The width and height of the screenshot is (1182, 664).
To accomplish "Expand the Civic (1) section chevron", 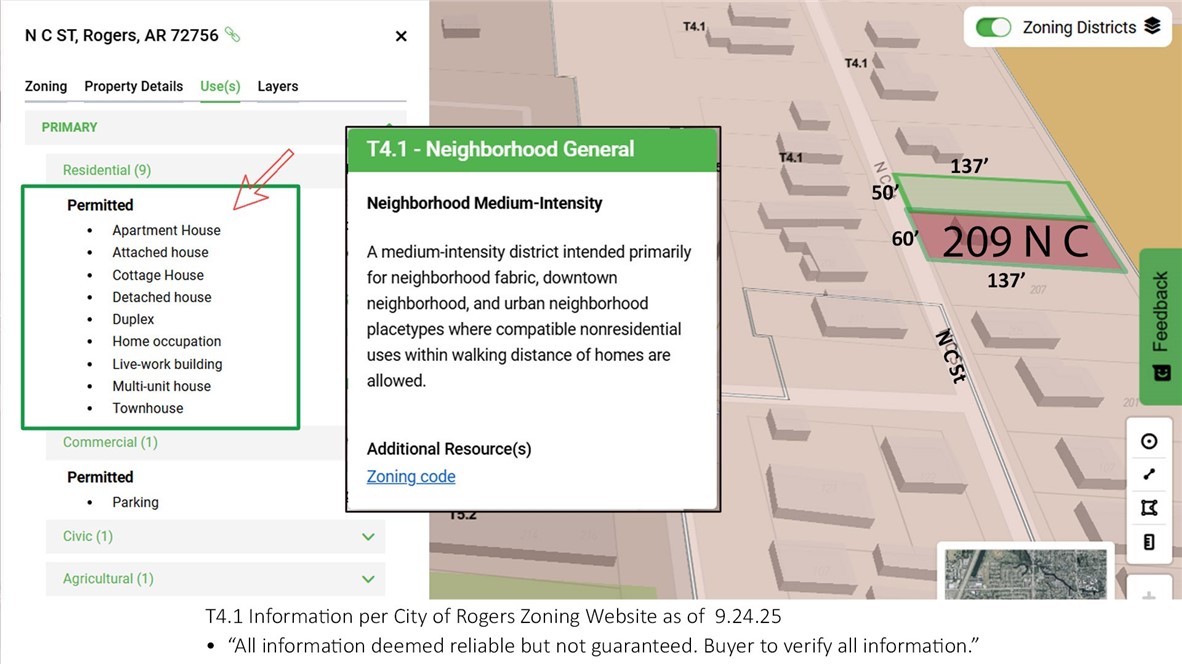I will click(x=368, y=537).
